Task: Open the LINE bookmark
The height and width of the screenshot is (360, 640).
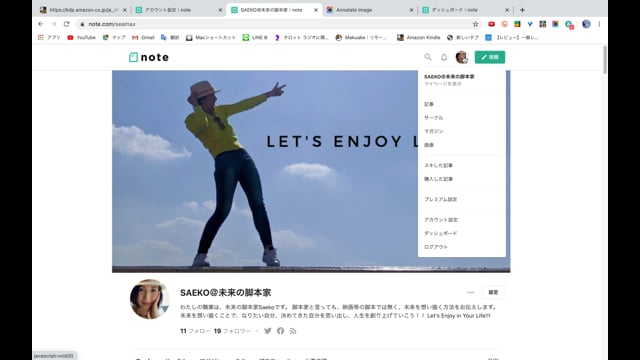Action: pyautogui.click(x=255, y=37)
